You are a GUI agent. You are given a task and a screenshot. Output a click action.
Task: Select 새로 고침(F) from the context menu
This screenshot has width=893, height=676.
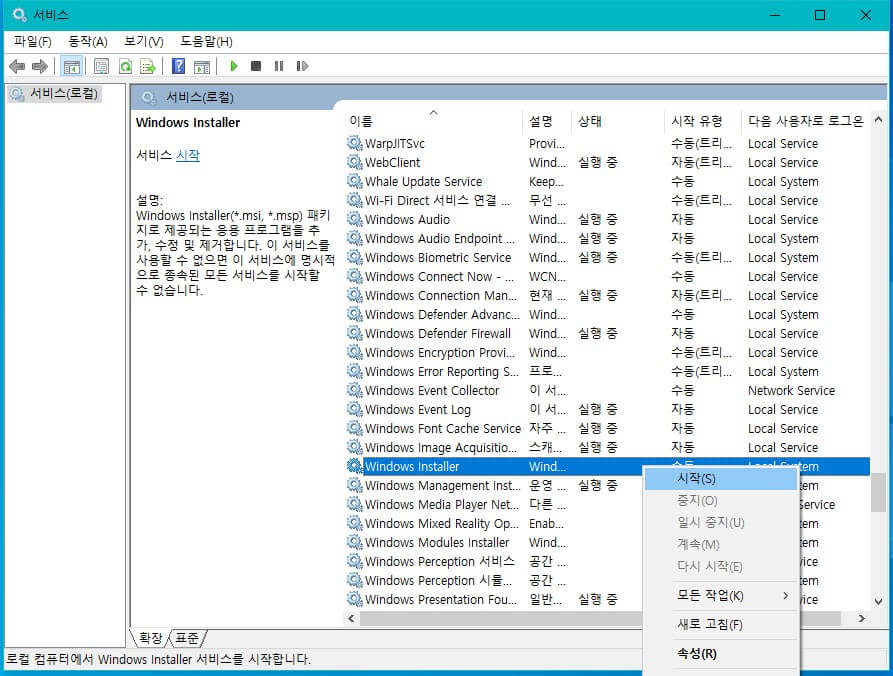pyautogui.click(x=708, y=624)
